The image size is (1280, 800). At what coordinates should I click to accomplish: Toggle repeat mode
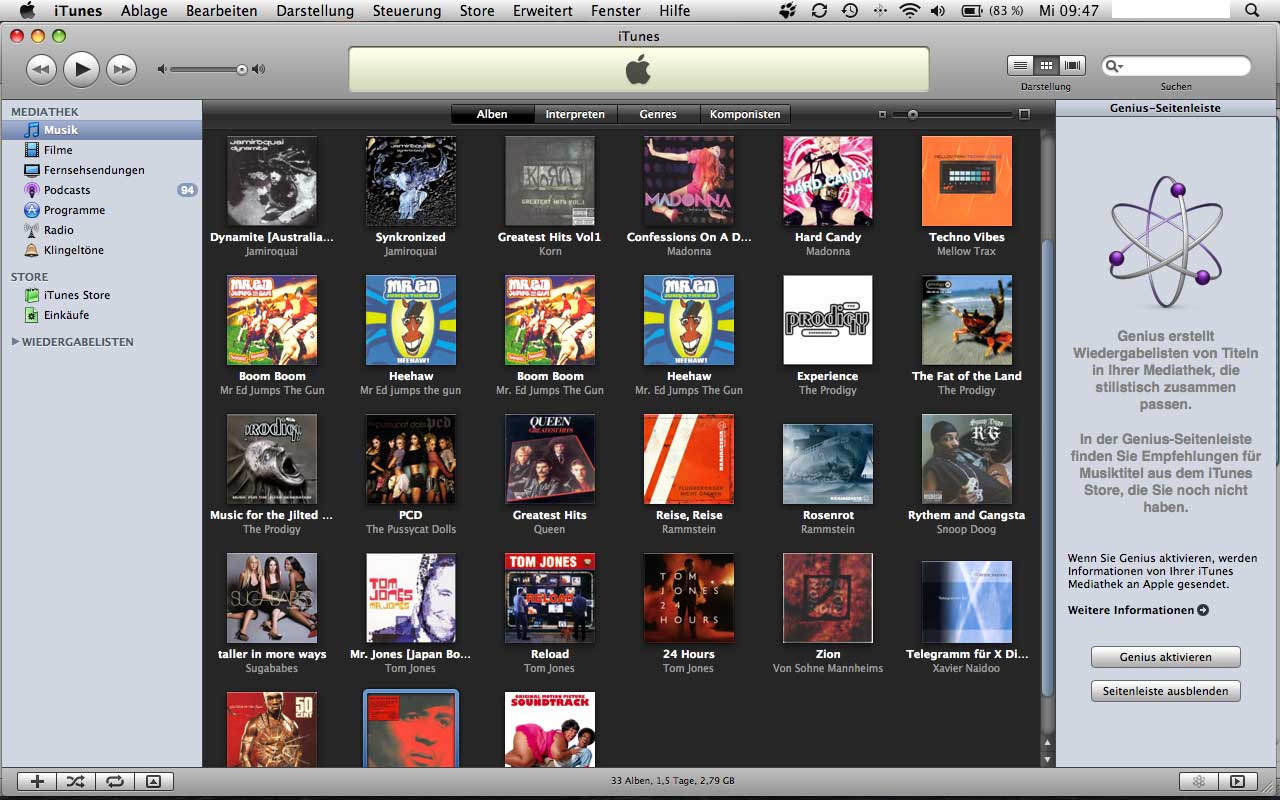(x=114, y=782)
